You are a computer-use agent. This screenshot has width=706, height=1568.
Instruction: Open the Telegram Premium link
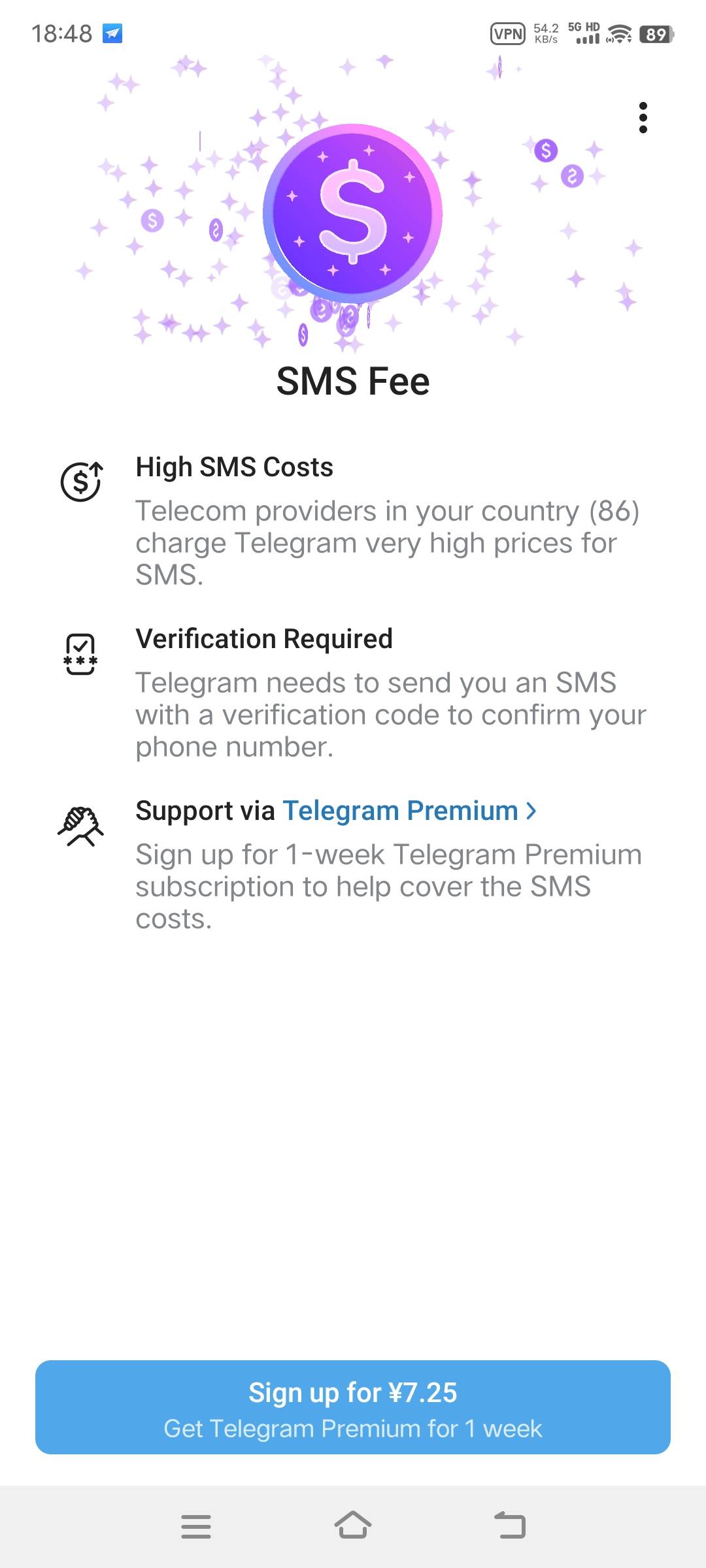(x=400, y=811)
